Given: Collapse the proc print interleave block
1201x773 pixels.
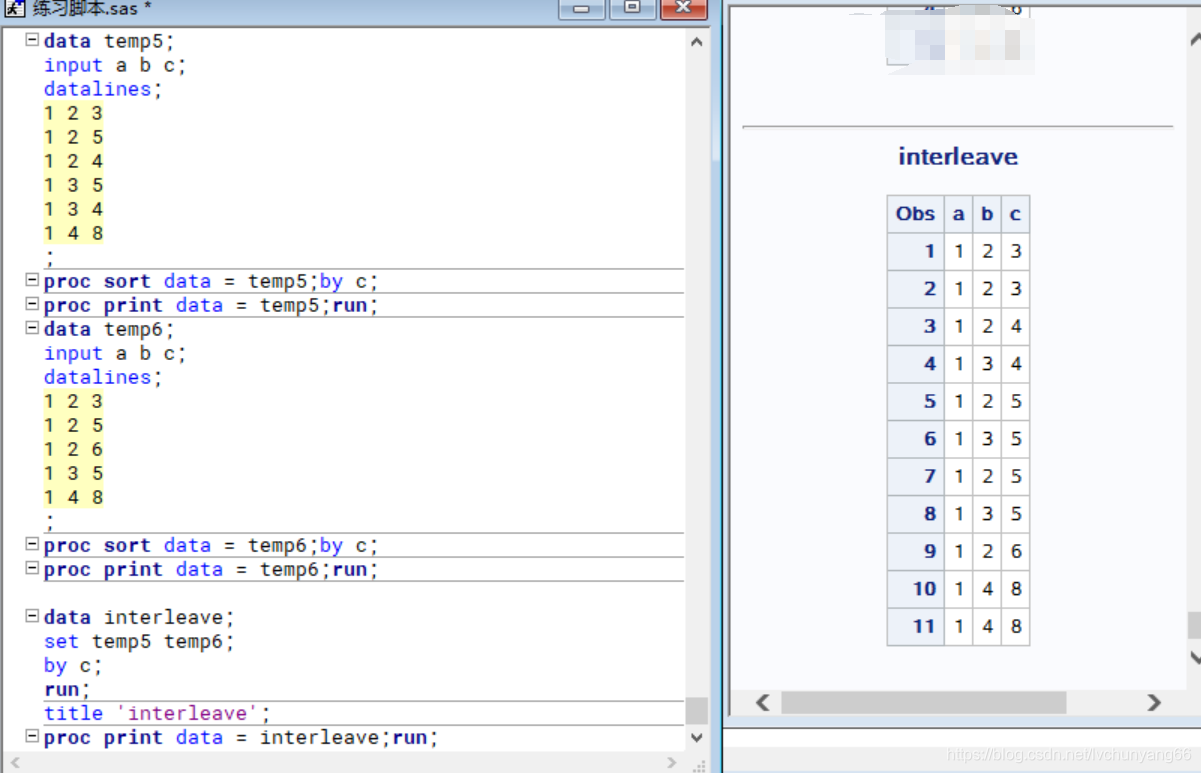Looking at the screenshot, I should (x=32, y=737).
